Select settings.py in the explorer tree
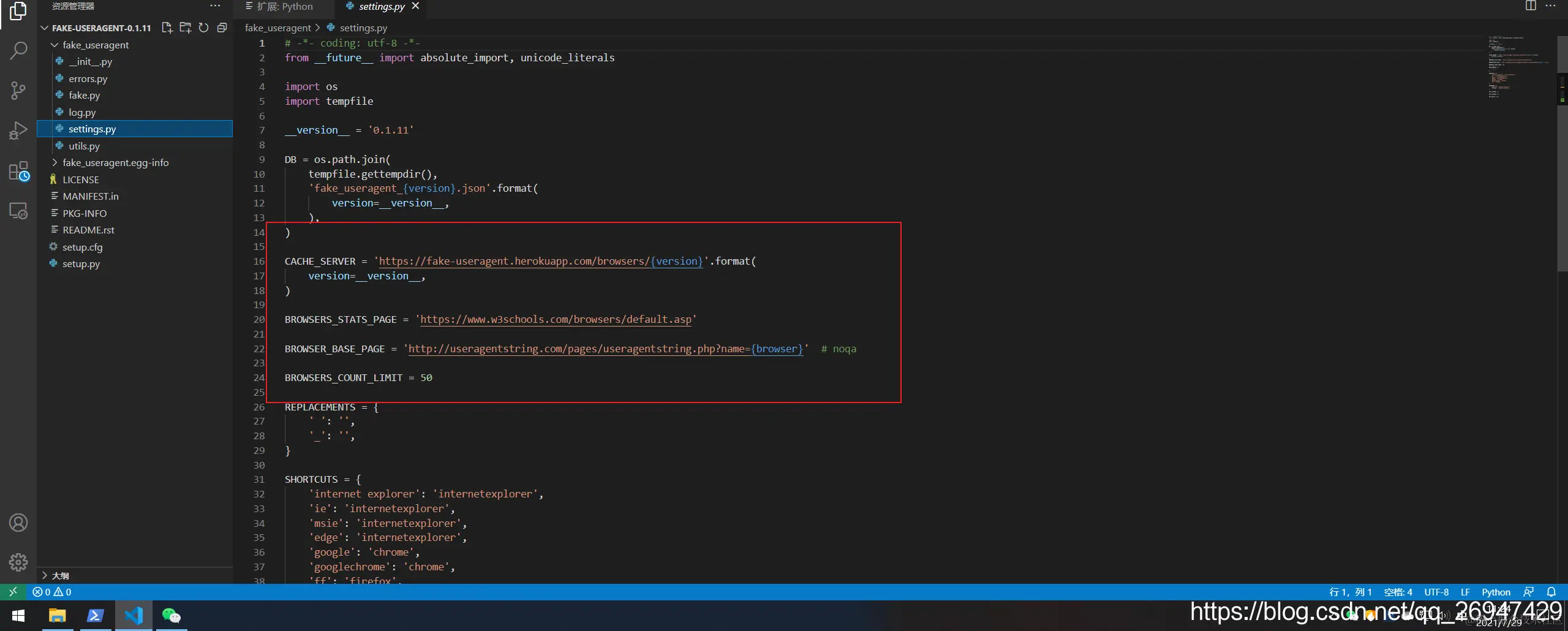The image size is (1568, 631). pos(135,129)
